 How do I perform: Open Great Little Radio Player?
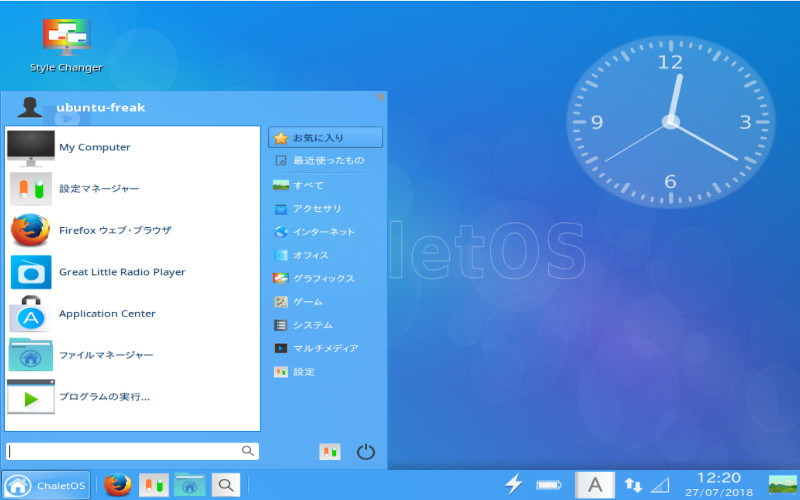[x=133, y=272]
